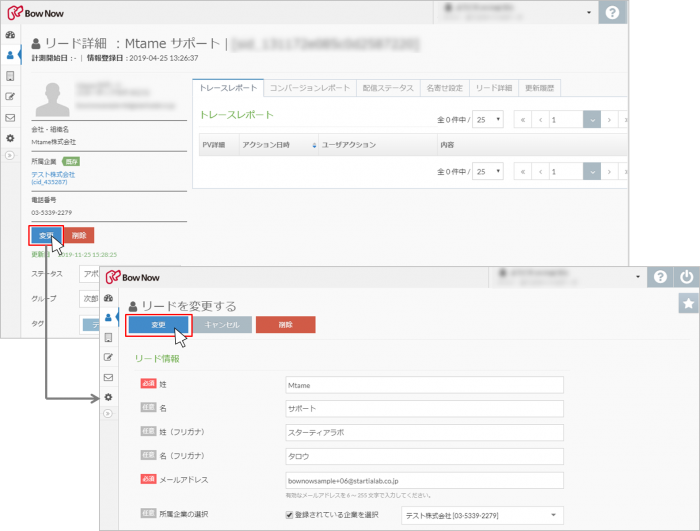Click 名 input field containing サポート

point(424,409)
